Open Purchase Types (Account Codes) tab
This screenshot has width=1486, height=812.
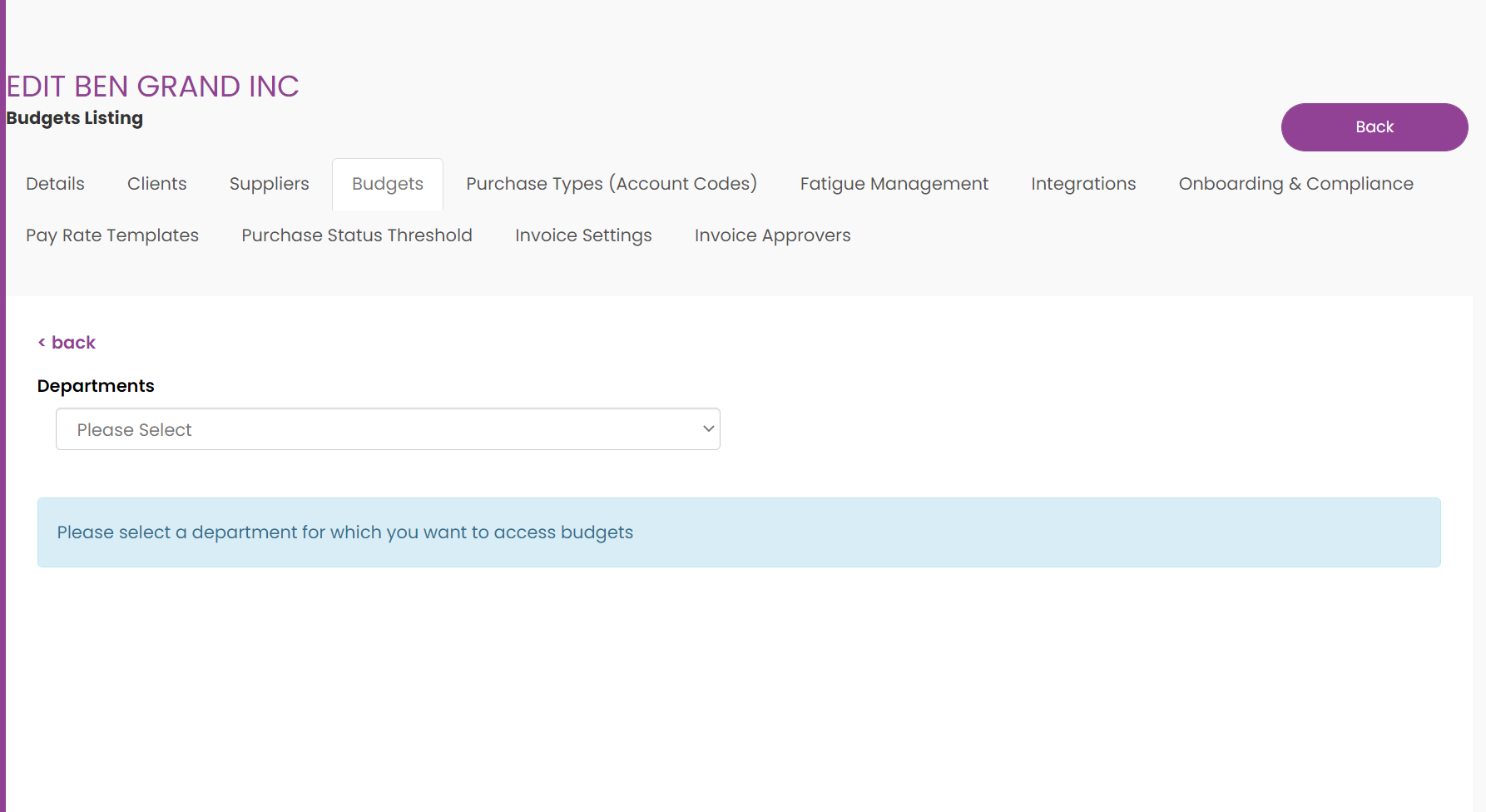611,184
